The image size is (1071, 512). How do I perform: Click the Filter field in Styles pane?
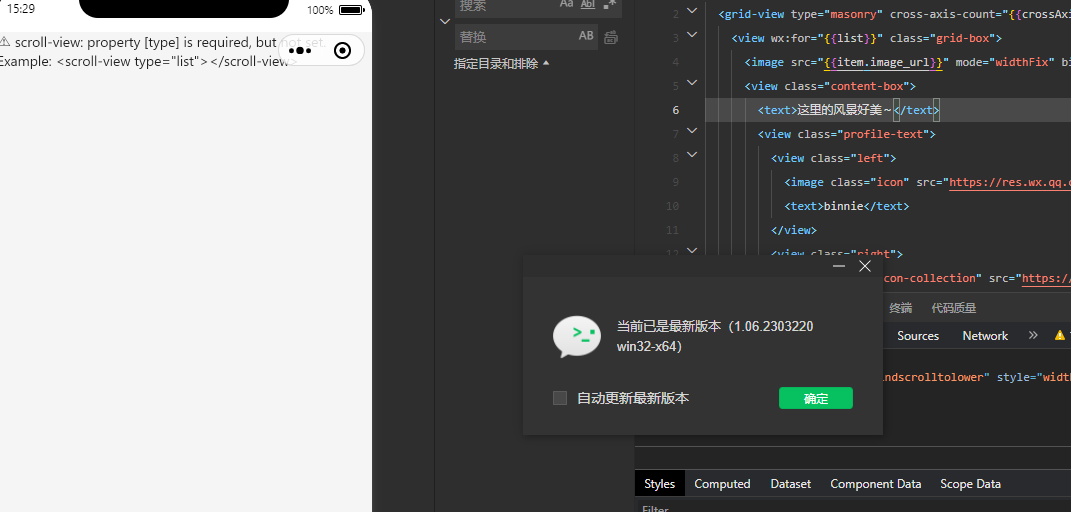coord(854,508)
